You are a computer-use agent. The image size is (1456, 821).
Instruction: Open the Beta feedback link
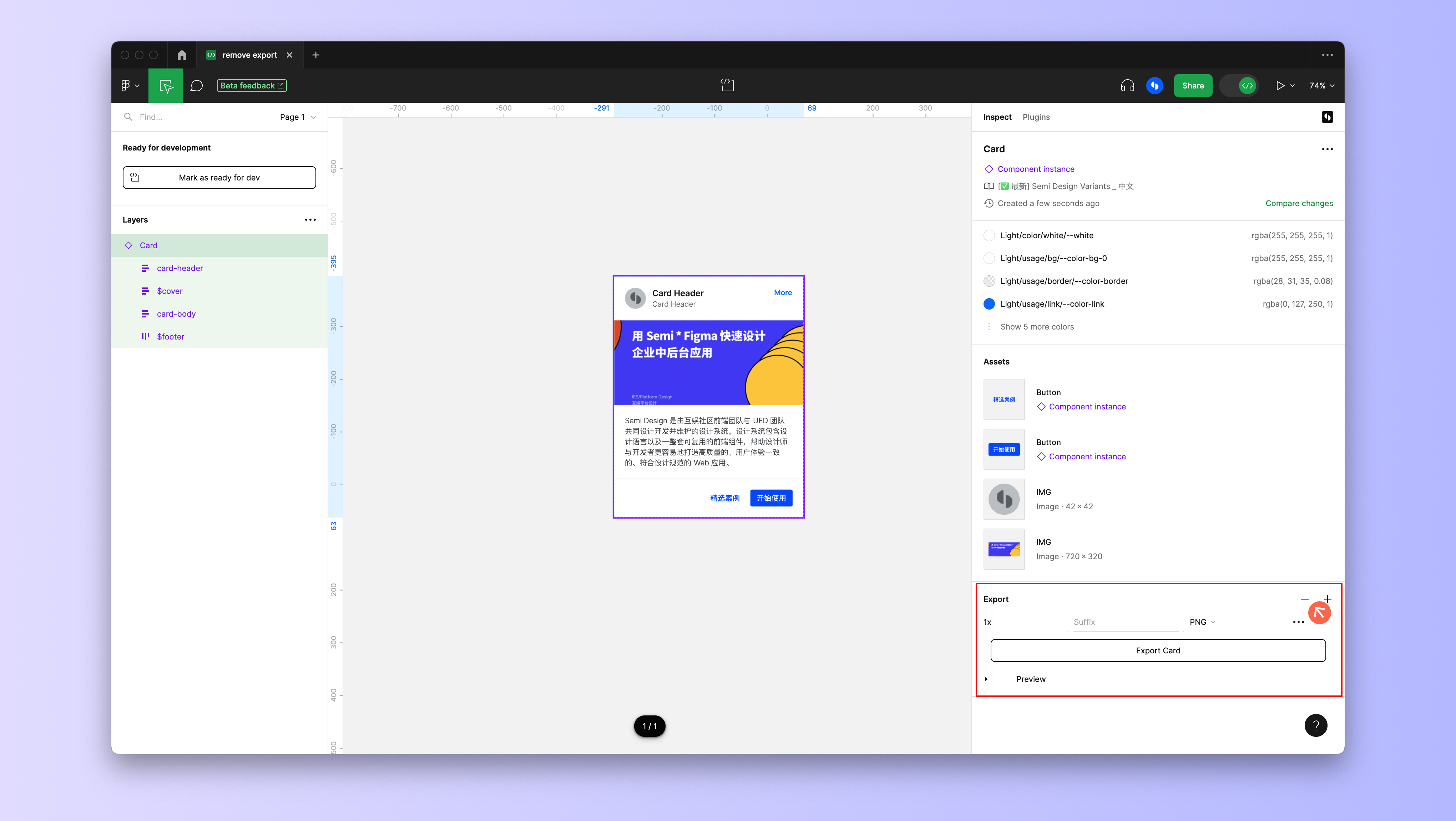point(252,85)
